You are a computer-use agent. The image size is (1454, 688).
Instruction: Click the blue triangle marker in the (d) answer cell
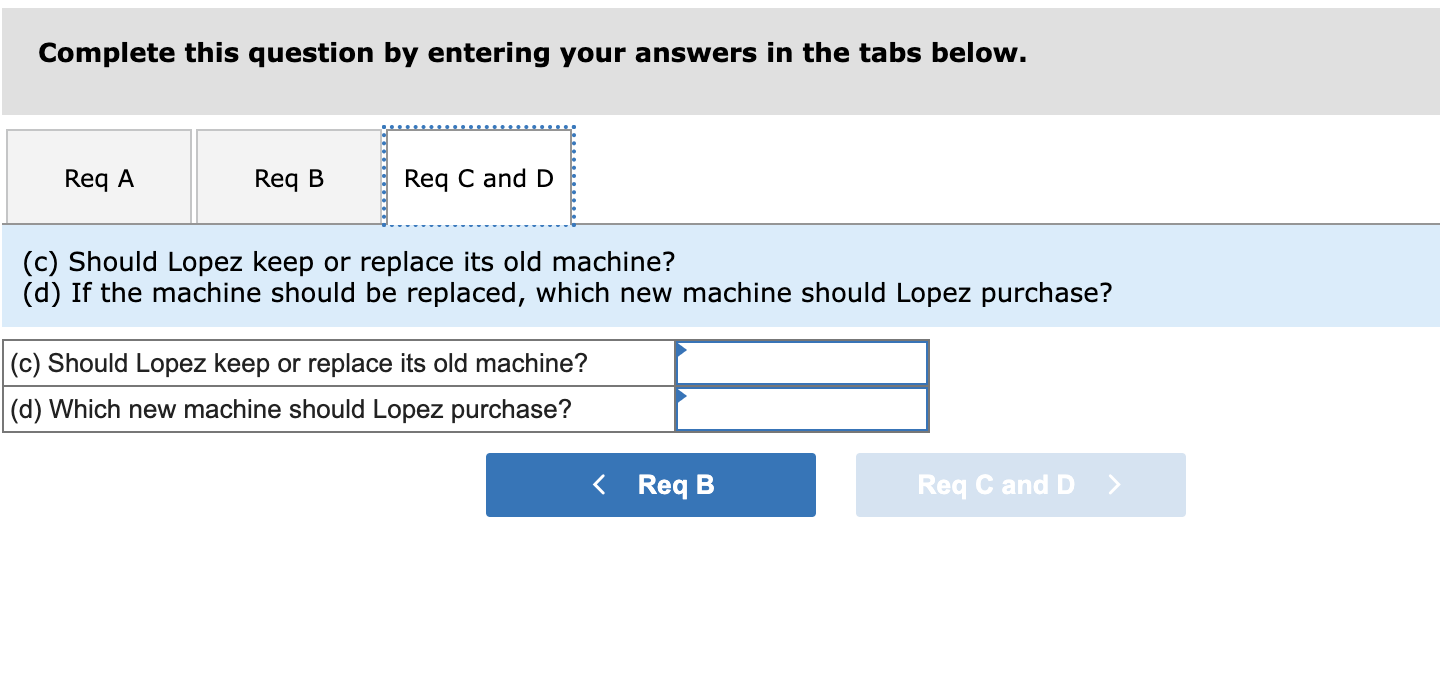683,394
